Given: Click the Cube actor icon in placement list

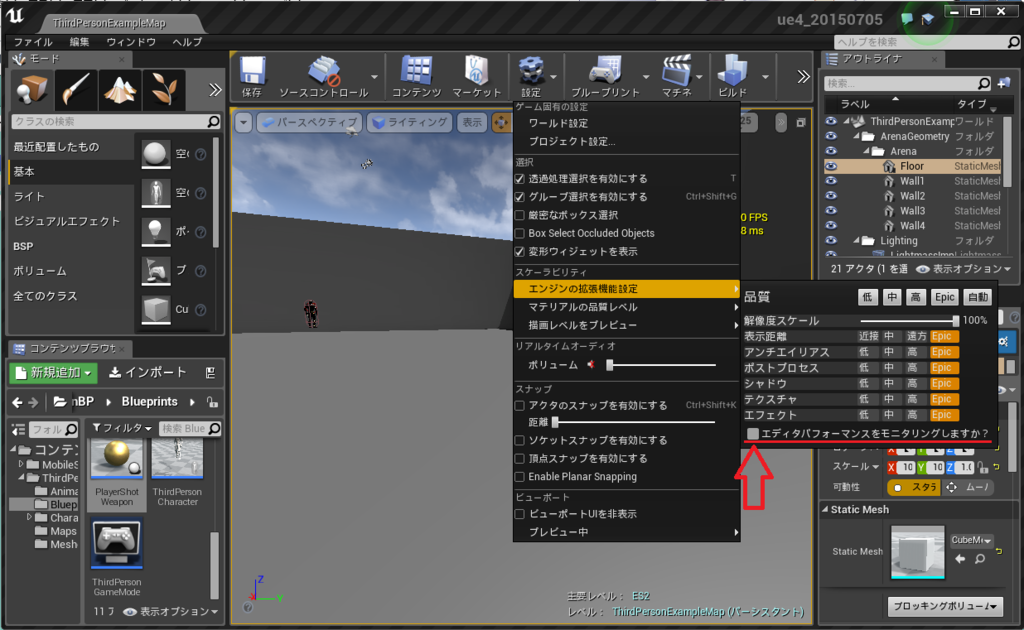Looking at the screenshot, I should 156,309.
